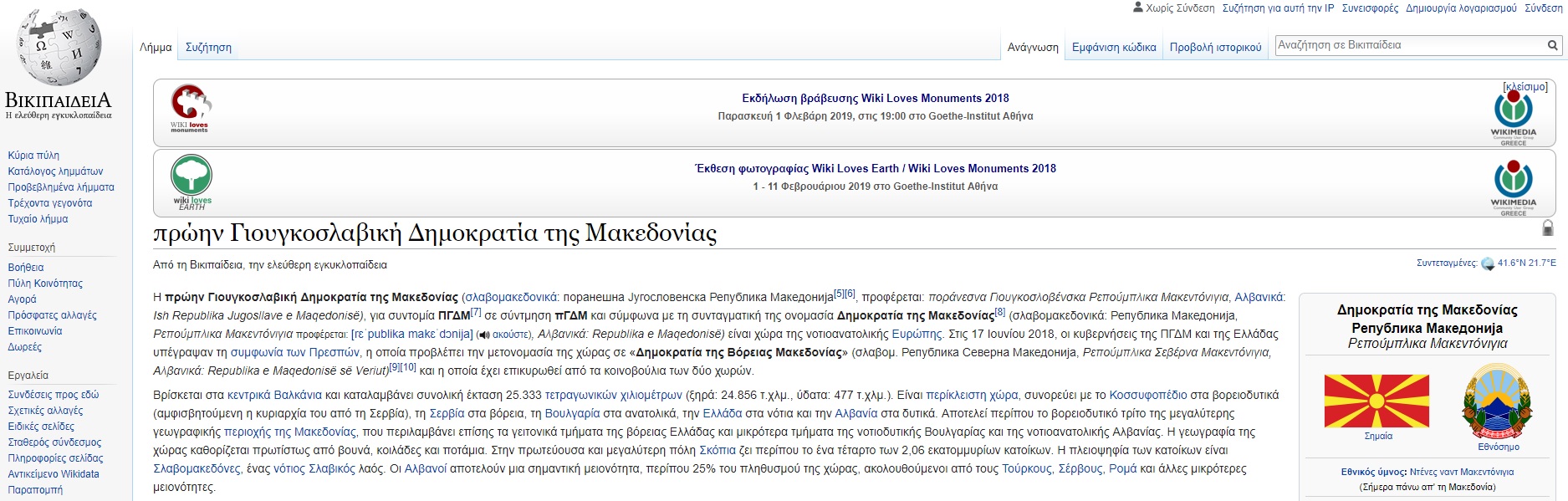Click the Σύνδεση login link
Viewport: 1568px width, 501px height.
click(x=1543, y=8)
